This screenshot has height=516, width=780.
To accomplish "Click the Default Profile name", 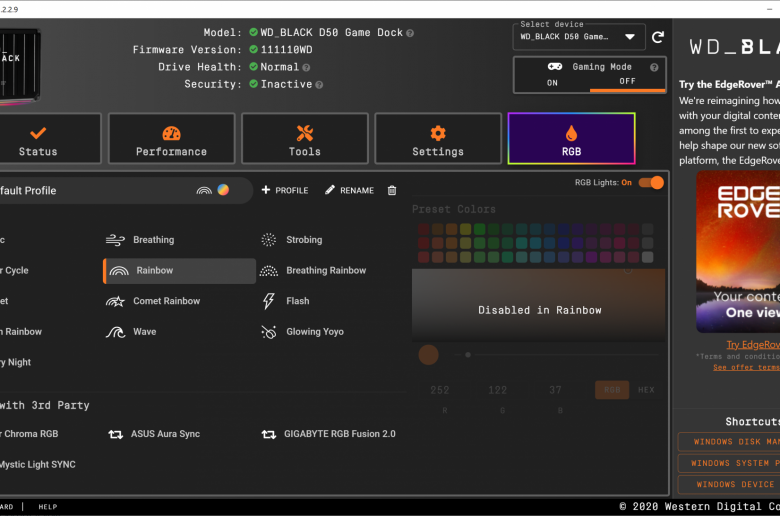I will tap(28, 191).
